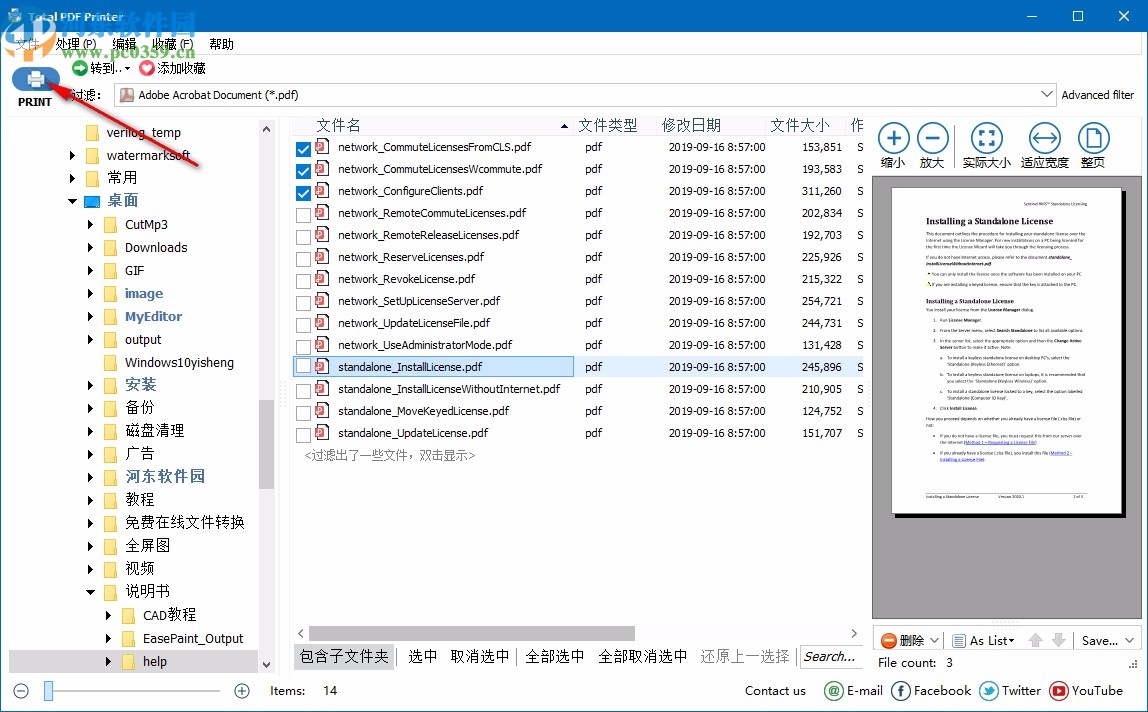Click the file list horizontal scrollbar
Screen dimensions: 1148x712
pos(472,633)
